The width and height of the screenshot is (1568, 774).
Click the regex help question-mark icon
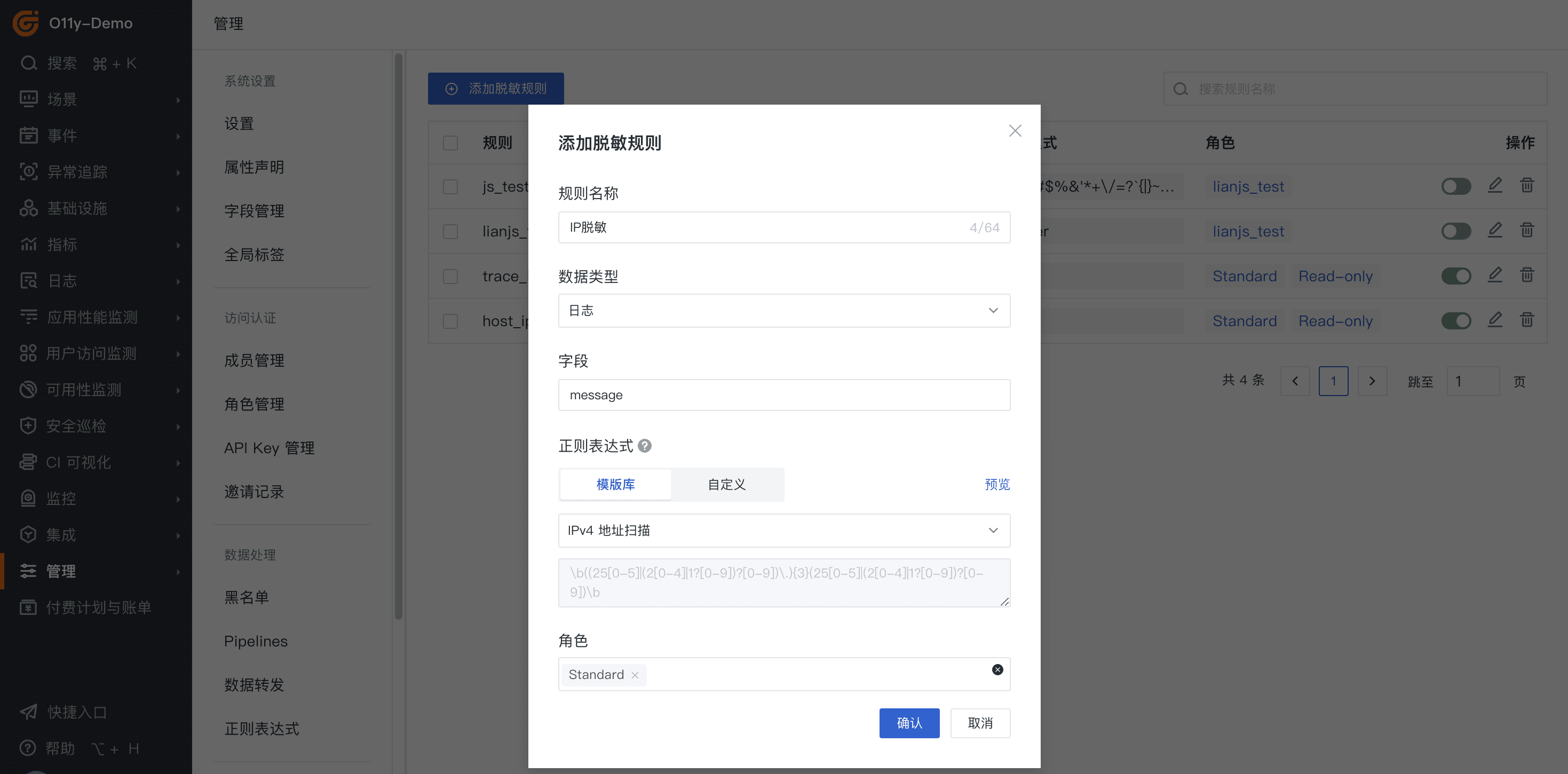click(645, 446)
